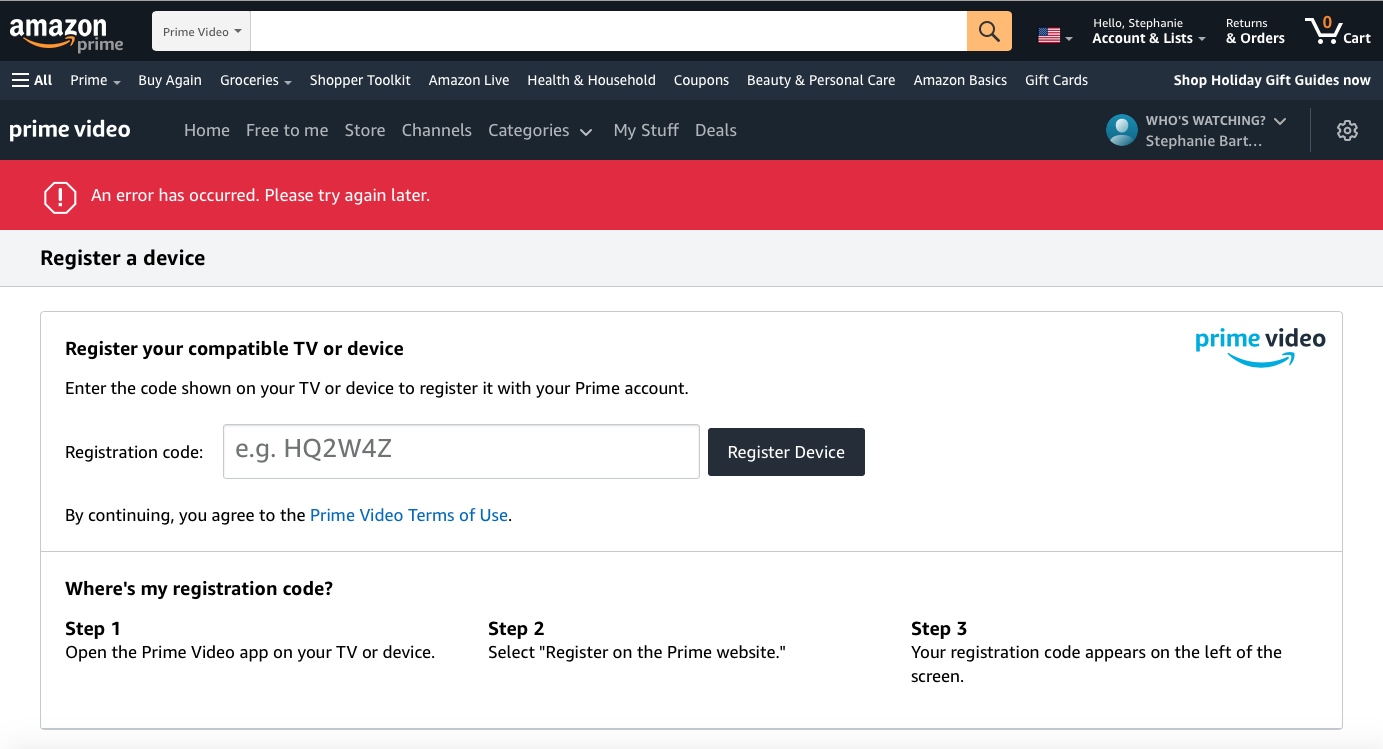Open the shopping cart icon

click(1337, 31)
